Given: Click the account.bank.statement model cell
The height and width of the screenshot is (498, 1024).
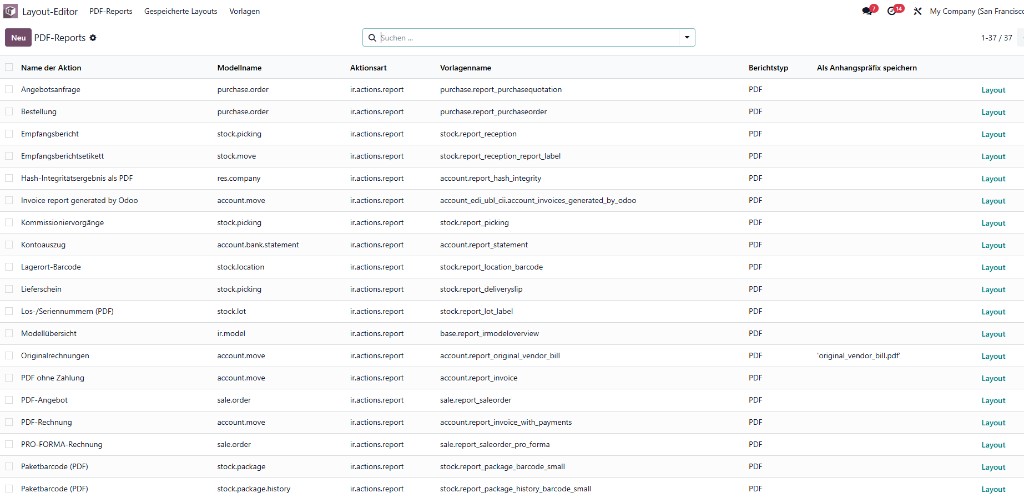Looking at the screenshot, I should click(258, 245).
